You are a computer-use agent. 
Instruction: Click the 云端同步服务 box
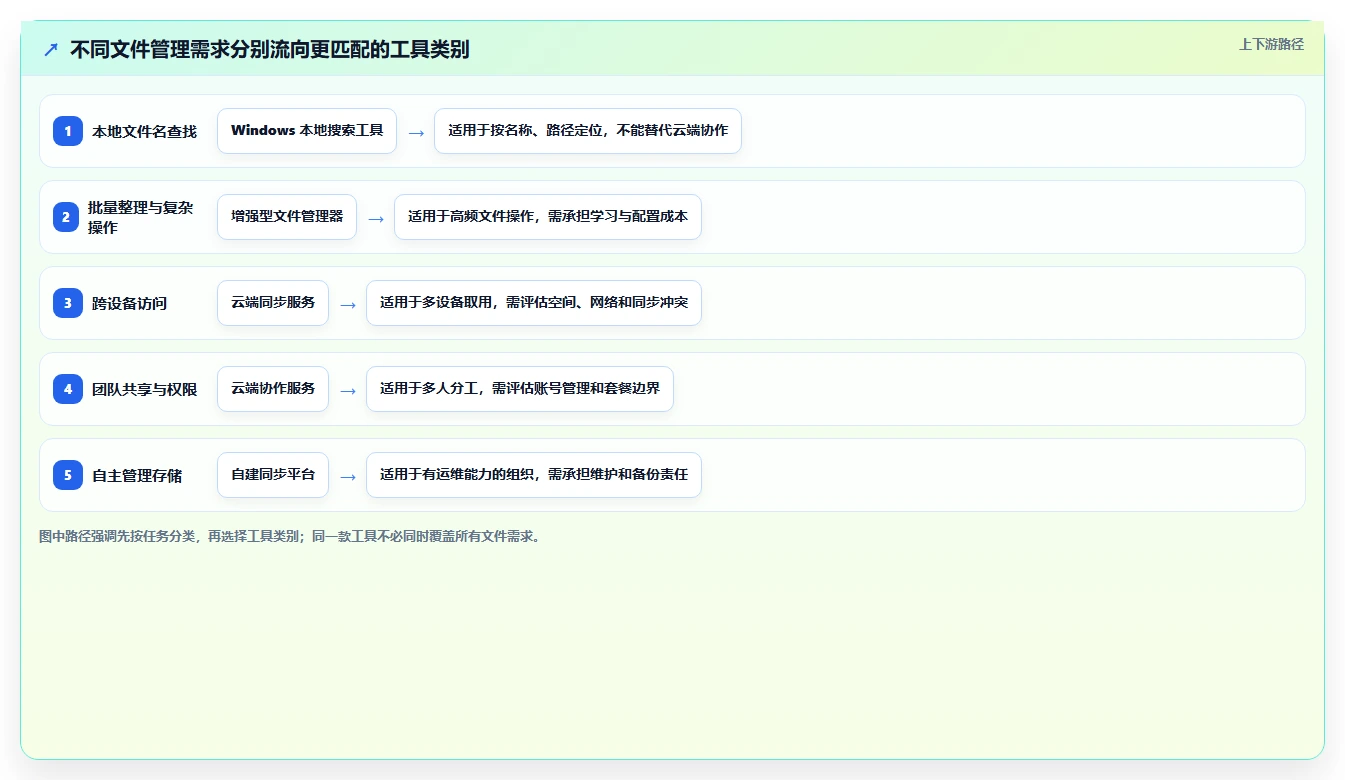[273, 303]
